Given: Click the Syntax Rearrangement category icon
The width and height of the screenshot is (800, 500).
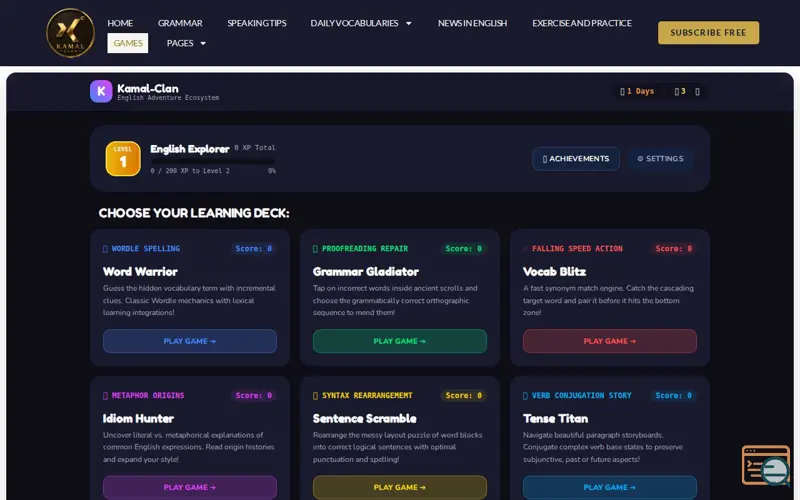Looking at the screenshot, I should pos(315,396).
